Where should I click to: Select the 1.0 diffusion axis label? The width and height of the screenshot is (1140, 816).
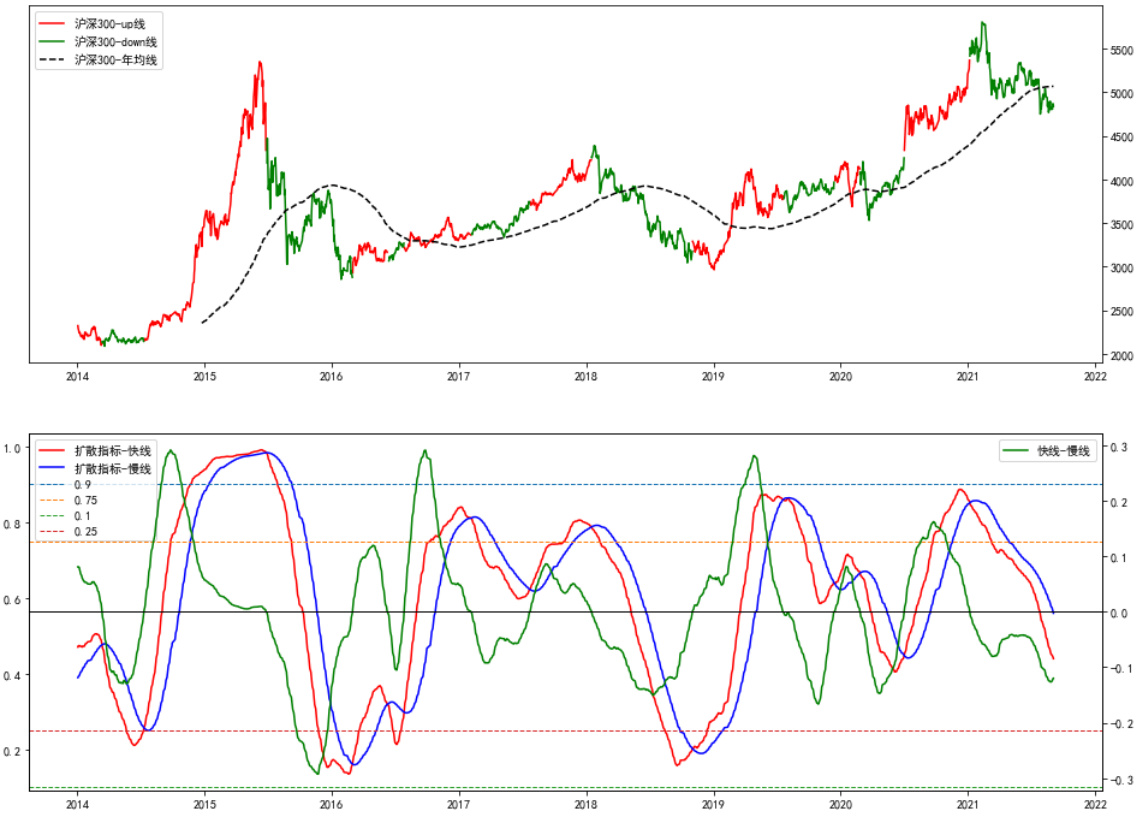click(12, 449)
